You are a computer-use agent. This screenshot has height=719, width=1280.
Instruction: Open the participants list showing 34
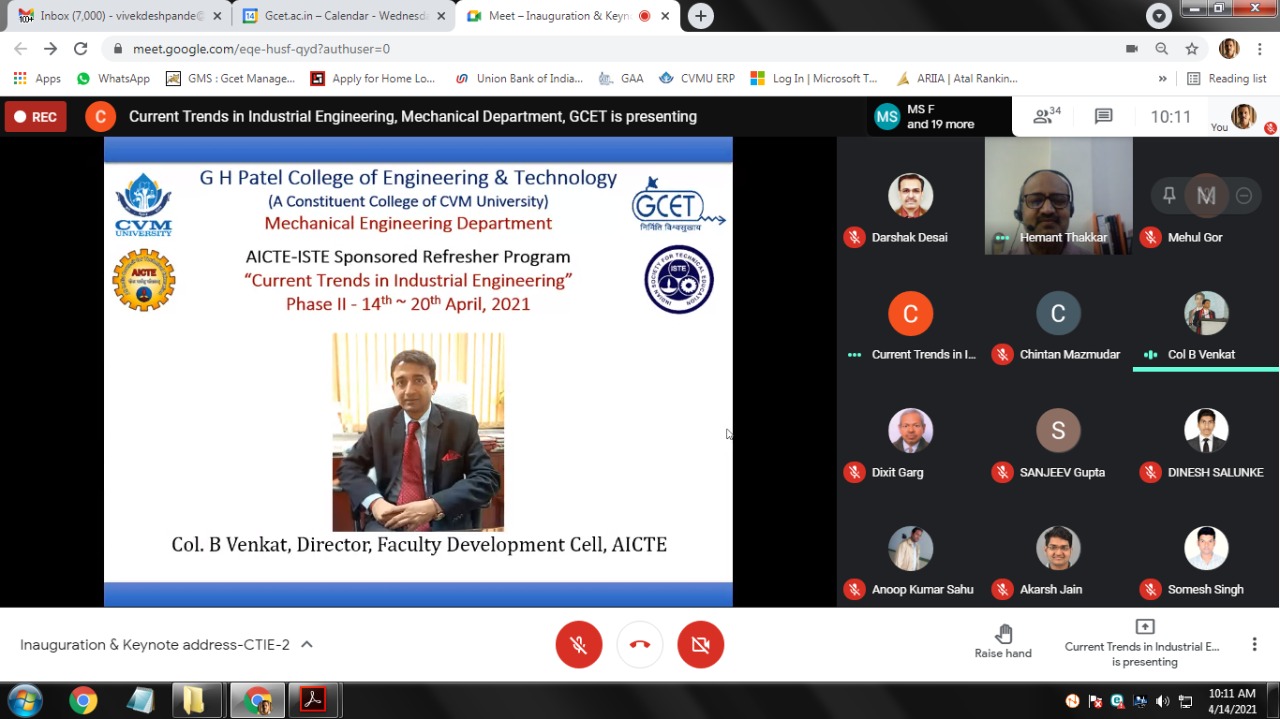point(1047,116)
